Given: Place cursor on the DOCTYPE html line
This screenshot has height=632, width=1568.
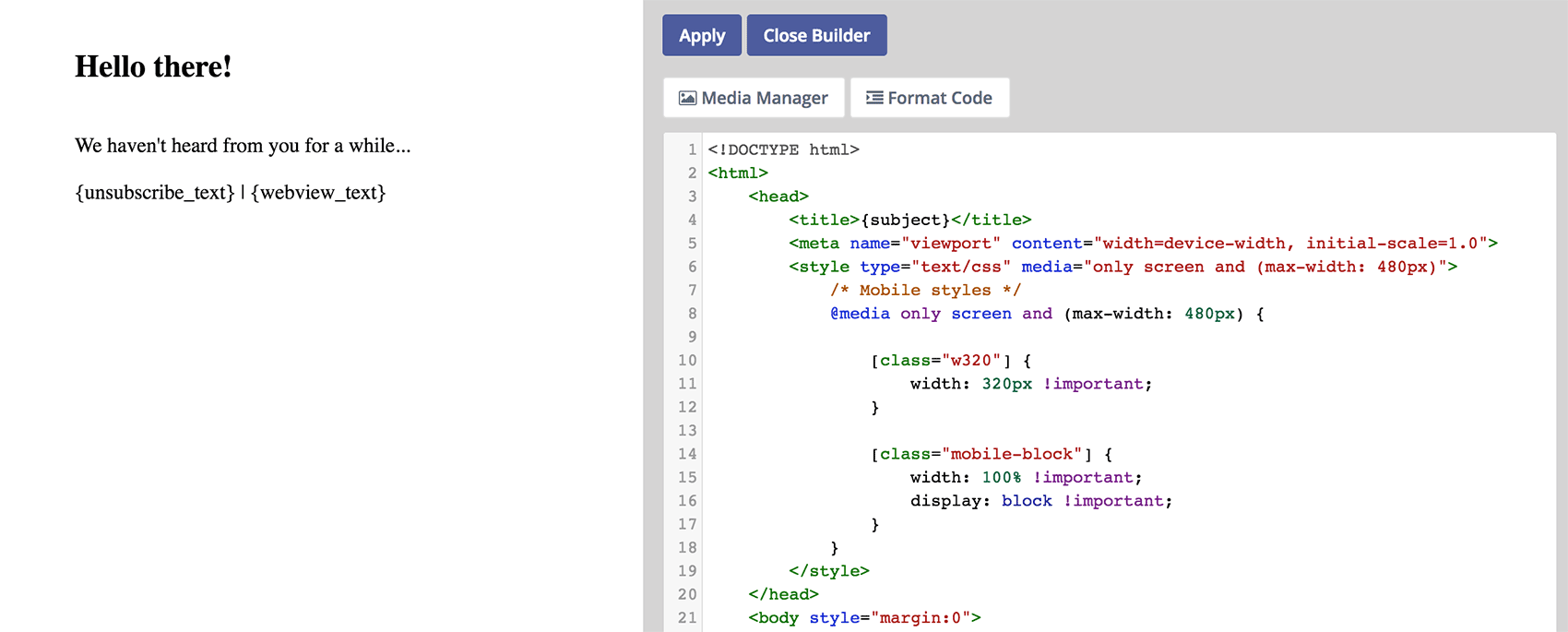Looking at the screenshot, I should pyautogui.click(x=783, y=149).
